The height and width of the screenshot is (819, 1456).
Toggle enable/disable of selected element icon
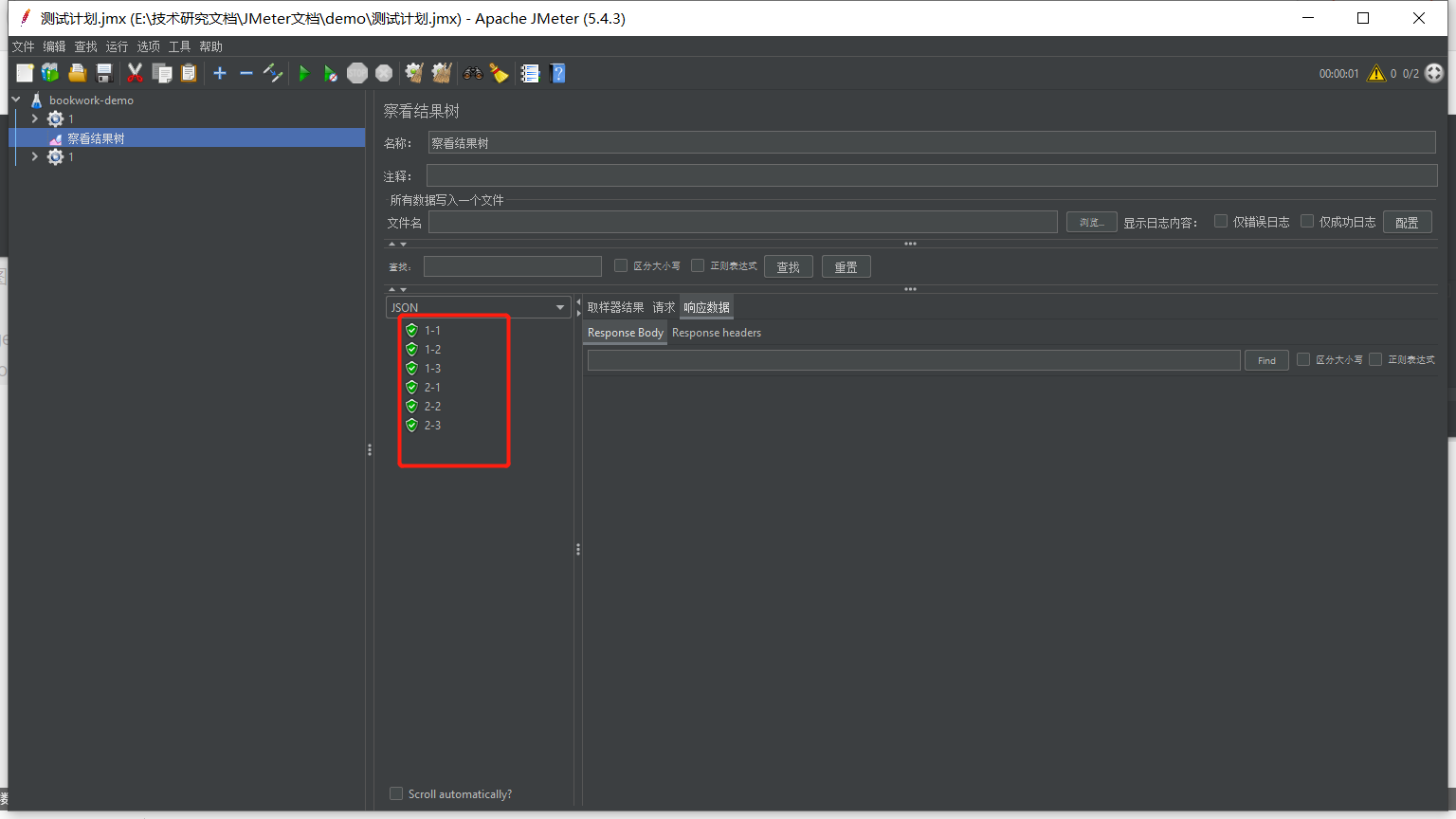(x=273, y=73)
